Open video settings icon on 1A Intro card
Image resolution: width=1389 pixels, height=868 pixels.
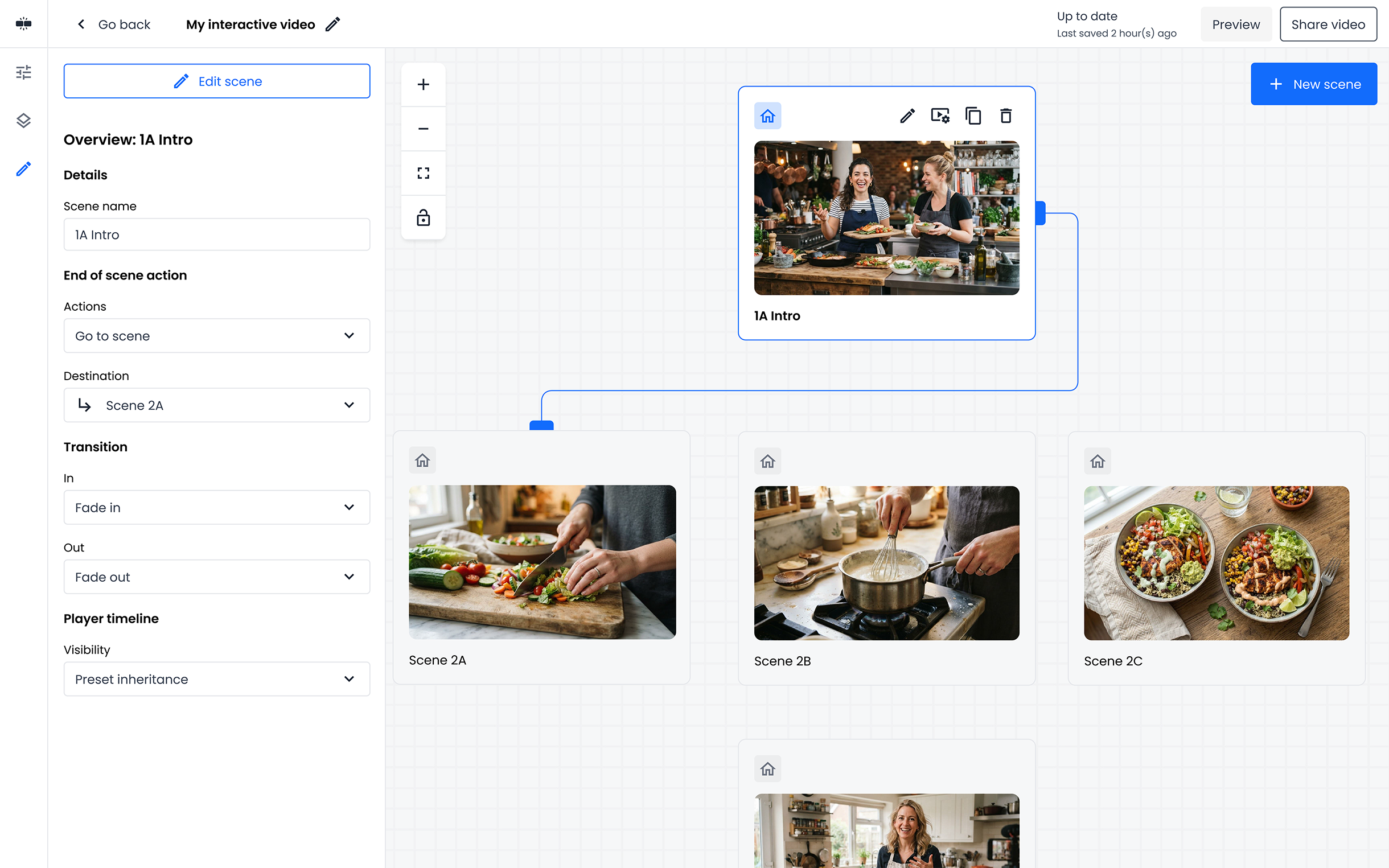pyautogui.click(x=940, y=116)
